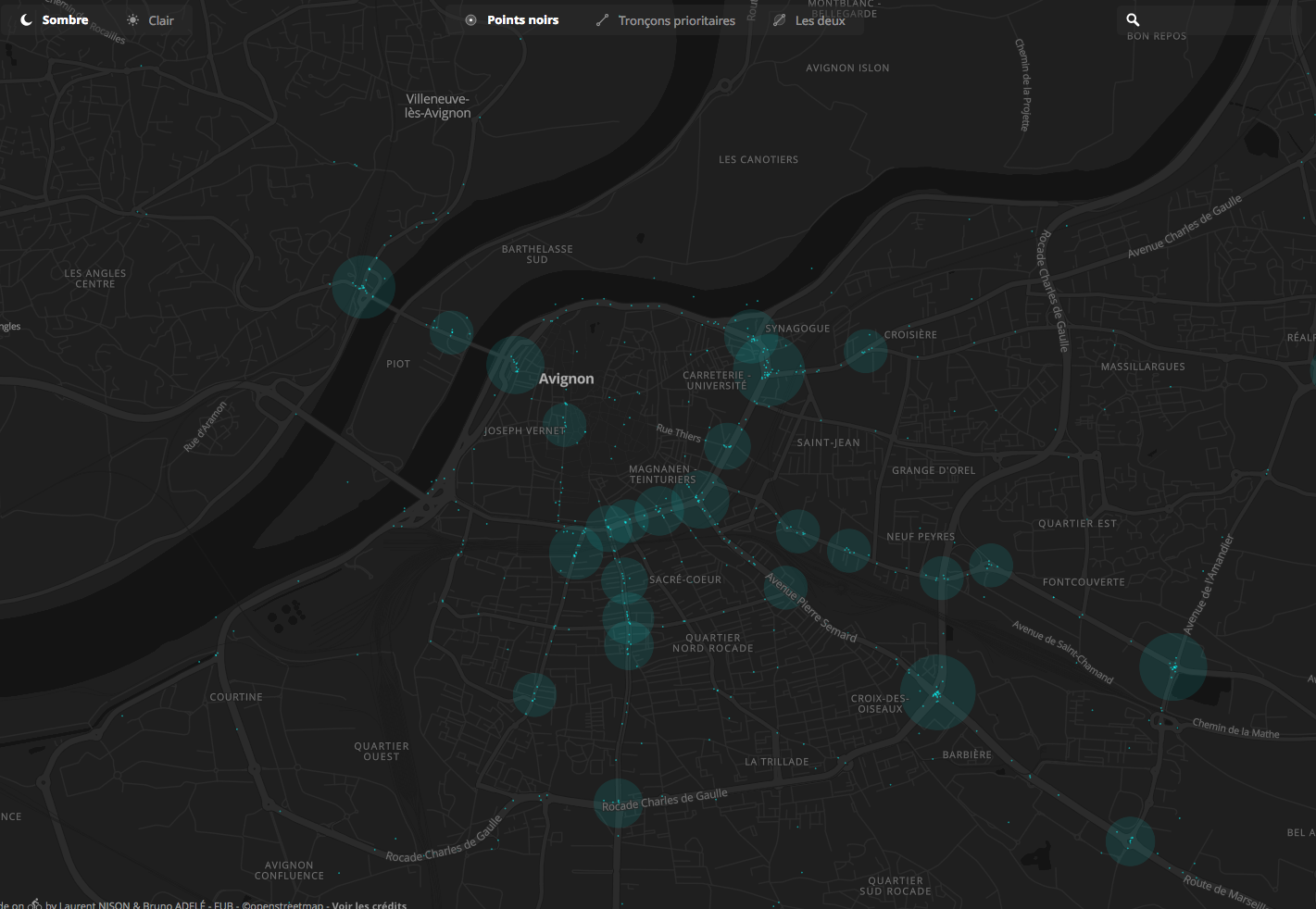Click the BARBIÈRE label
The image size is (1316, 909).
(x=967, y=754)
